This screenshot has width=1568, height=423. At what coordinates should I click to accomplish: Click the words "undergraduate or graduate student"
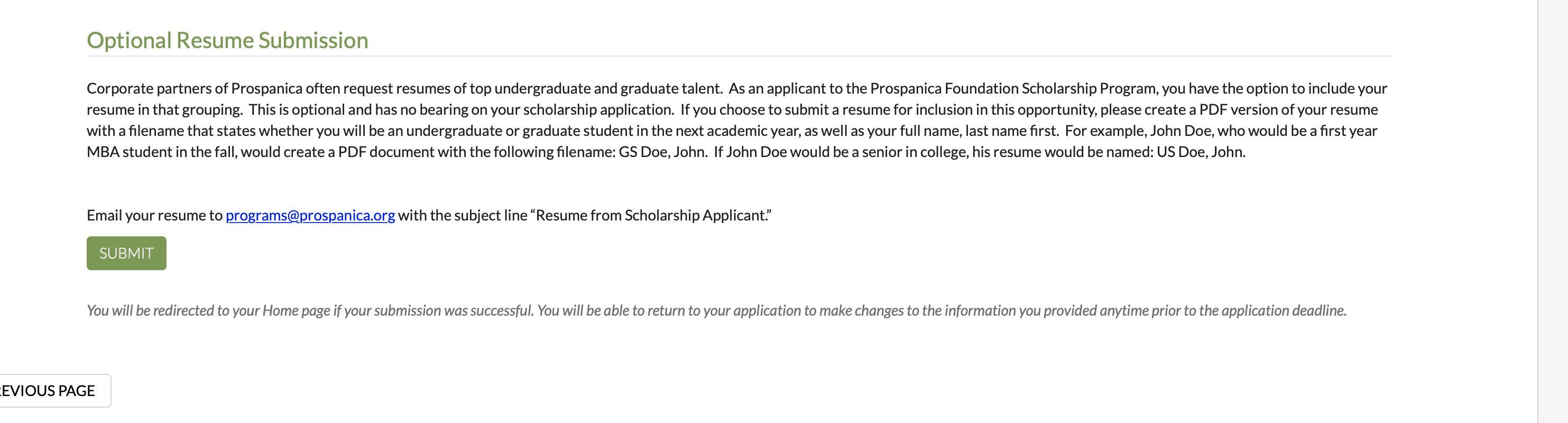coord(519,131)
